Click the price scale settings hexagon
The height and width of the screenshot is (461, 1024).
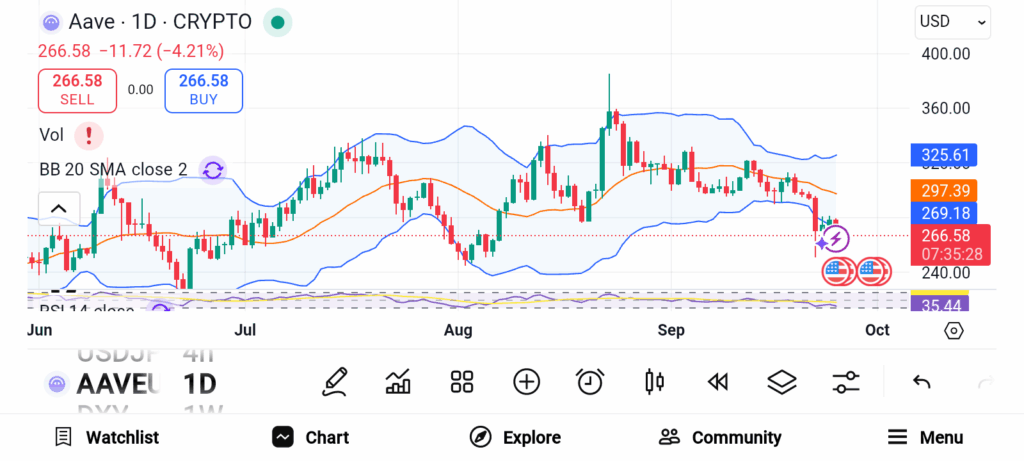coord(953,330)
